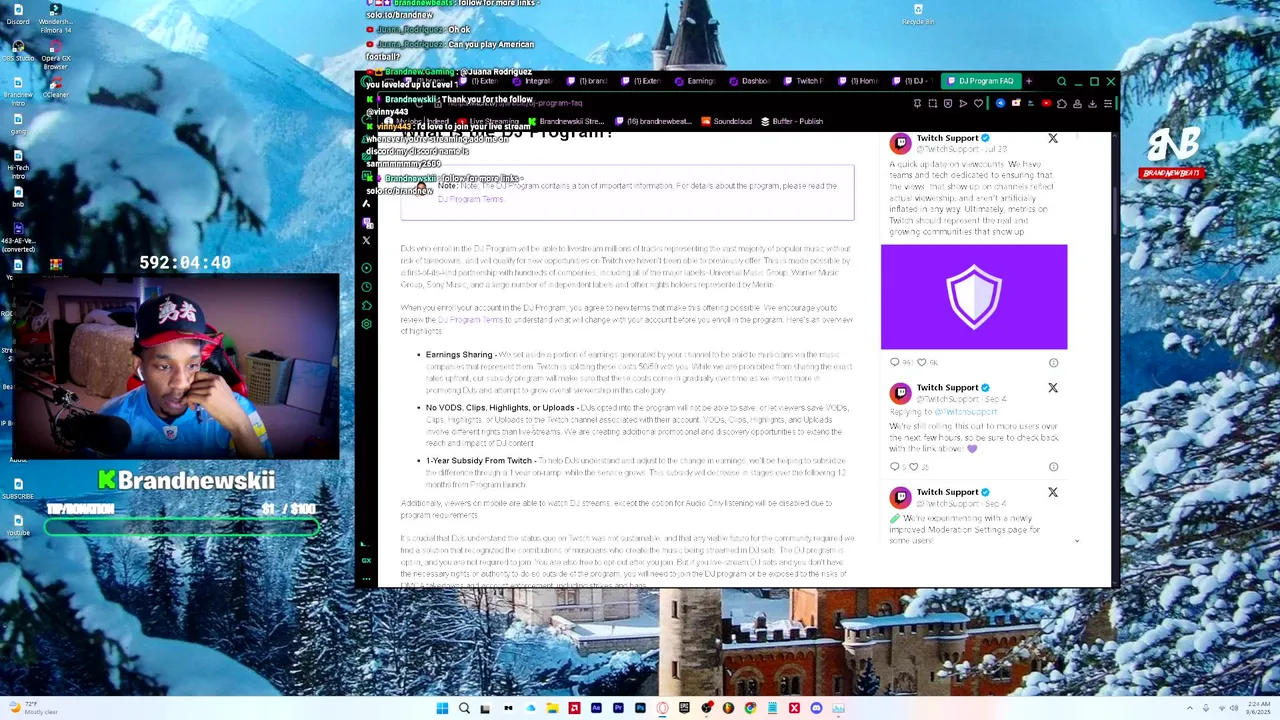Image resolution: width=1280 pixels, height=720 pixels.
Task: Open the Recycle Bin on desktop
Action: [x=918, y=14]
